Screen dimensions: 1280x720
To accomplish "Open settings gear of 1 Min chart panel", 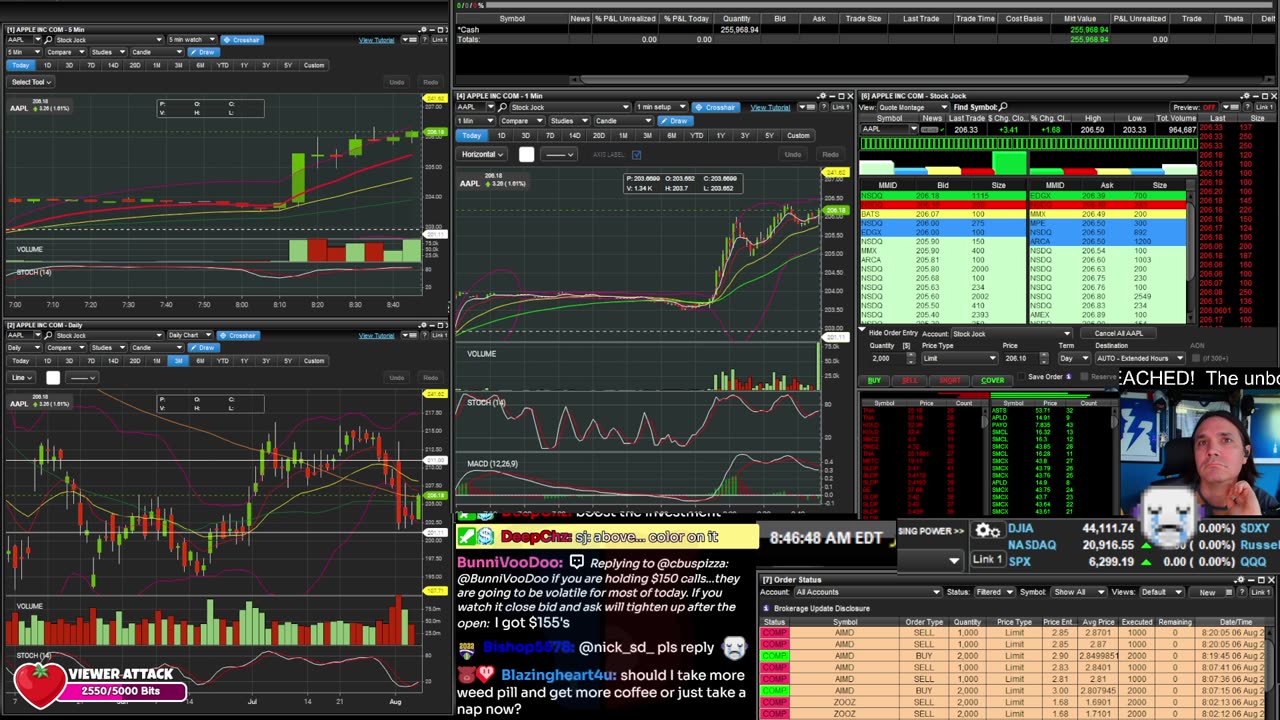I will point(823,96).
